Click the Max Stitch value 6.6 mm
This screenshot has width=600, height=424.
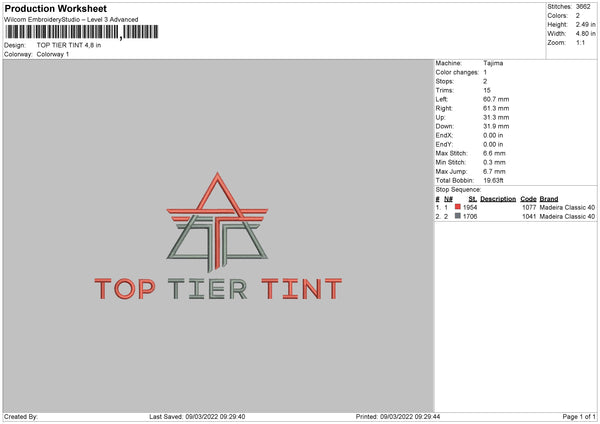pyautogui.click(x=494, y=153)
